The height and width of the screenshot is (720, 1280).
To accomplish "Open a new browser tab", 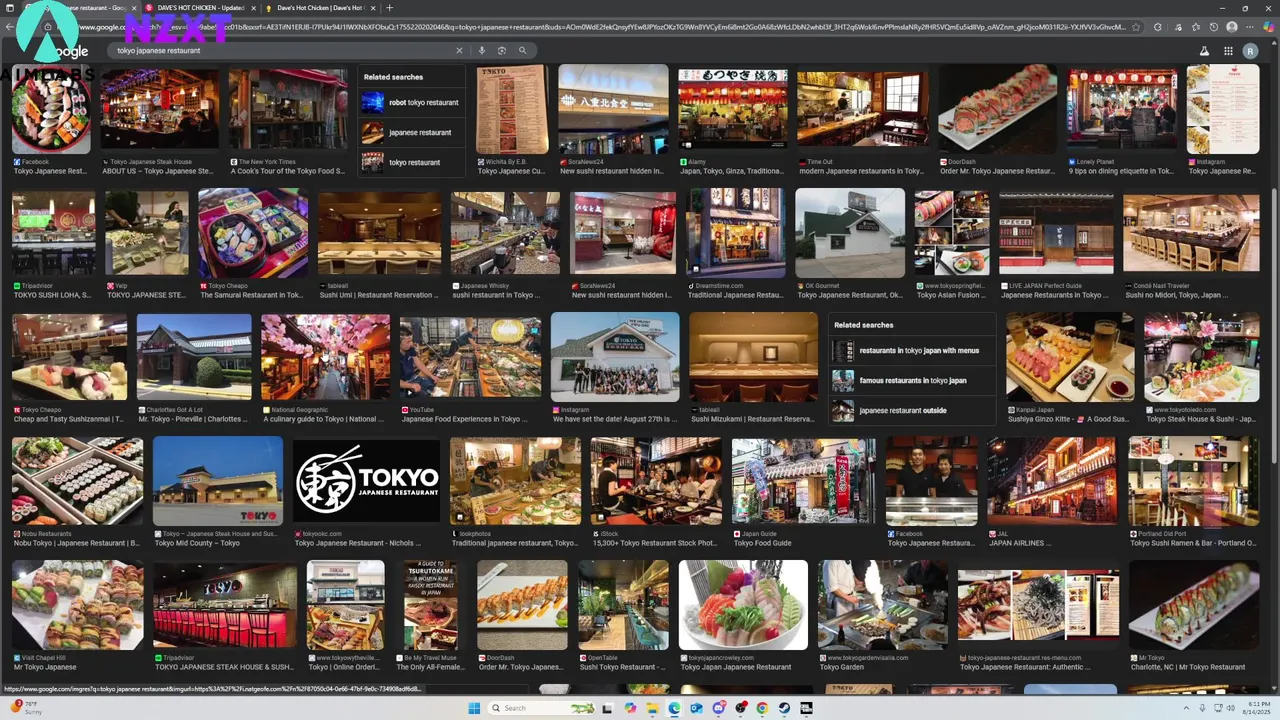I will (x=390, y=8).
